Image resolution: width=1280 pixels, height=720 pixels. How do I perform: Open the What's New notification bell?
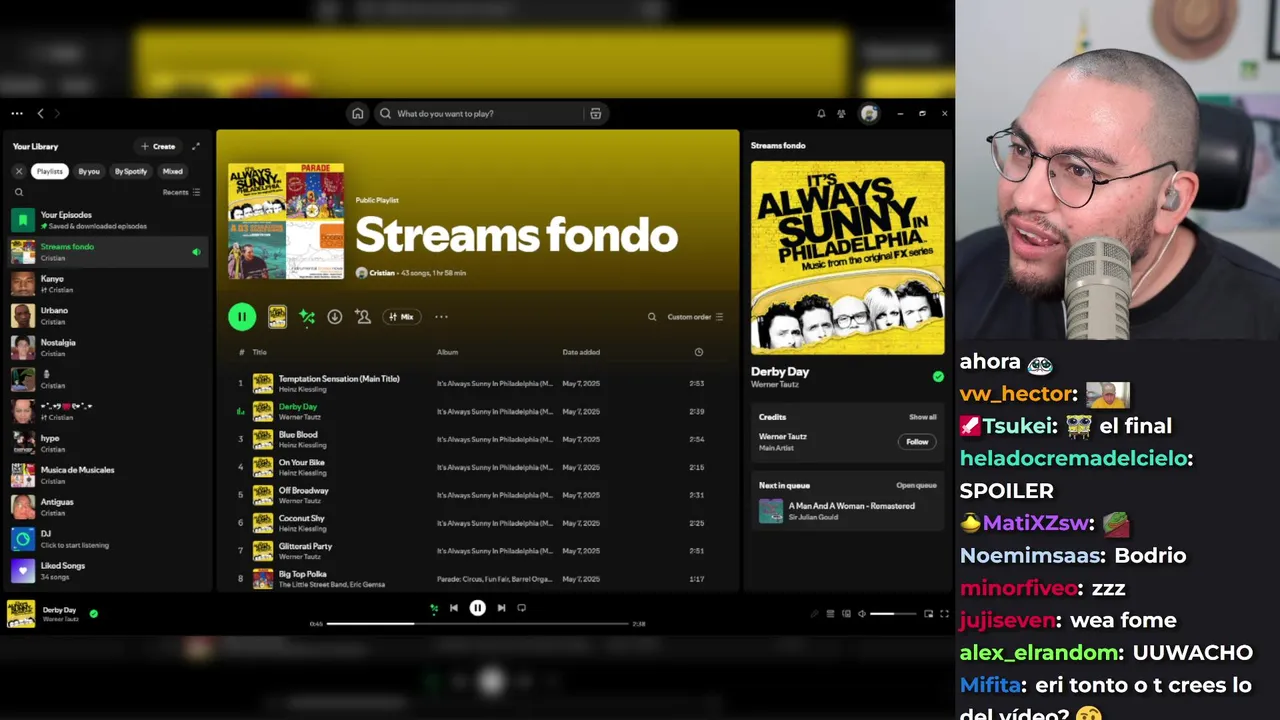[821, 114]
